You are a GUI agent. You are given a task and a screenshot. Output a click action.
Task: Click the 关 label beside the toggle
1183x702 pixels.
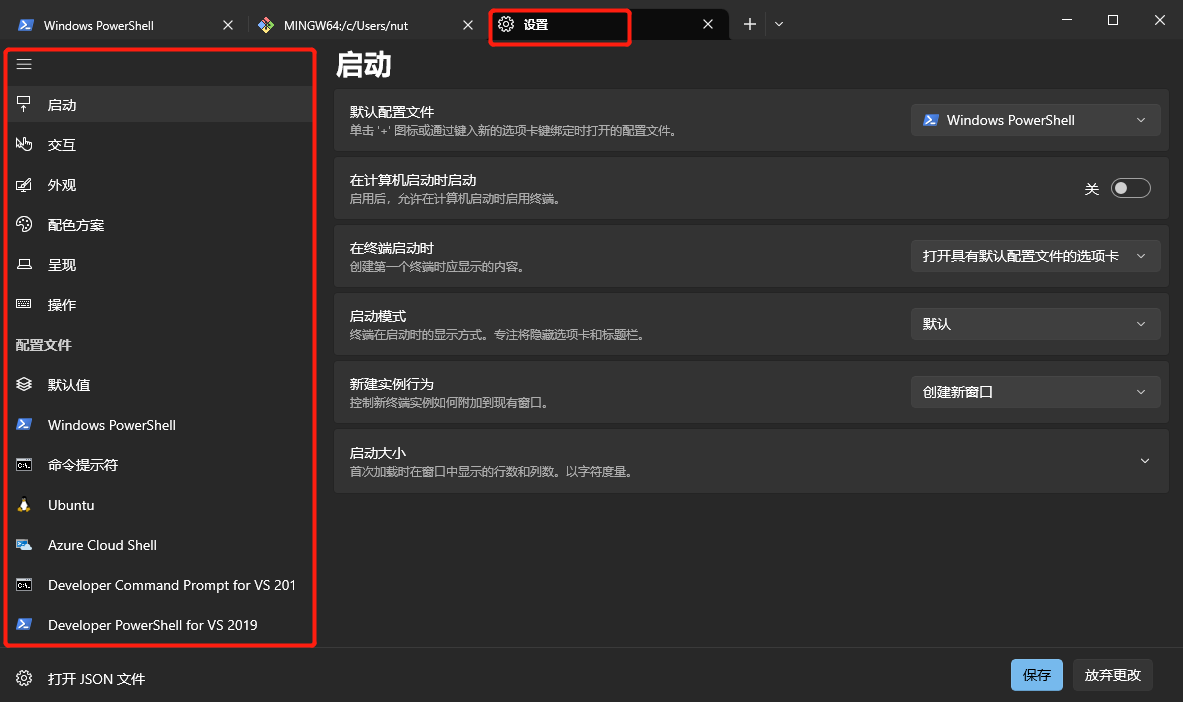pos(1092,189)
